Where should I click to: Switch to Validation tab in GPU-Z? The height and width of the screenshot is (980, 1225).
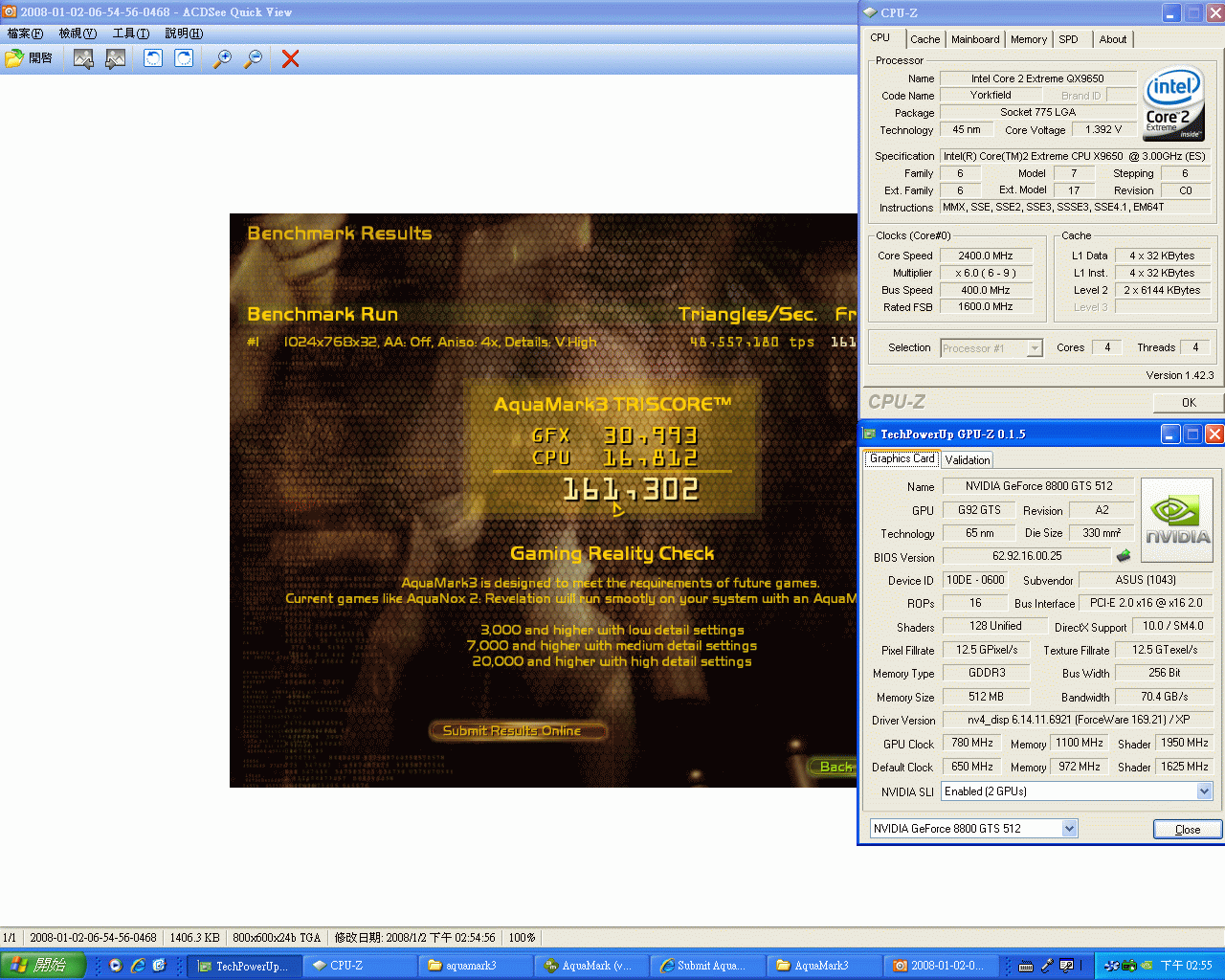pyautogui.click(x=968, y=460)
